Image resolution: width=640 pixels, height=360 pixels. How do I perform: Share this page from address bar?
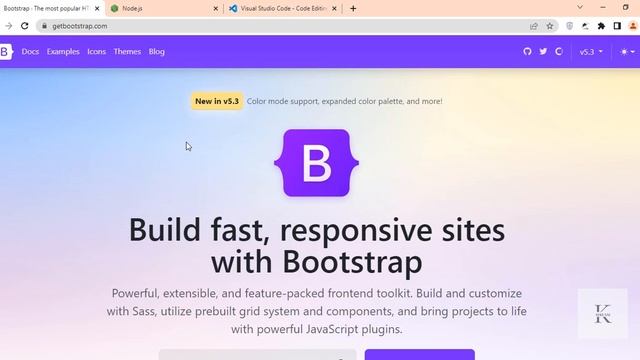click(533, 26)
